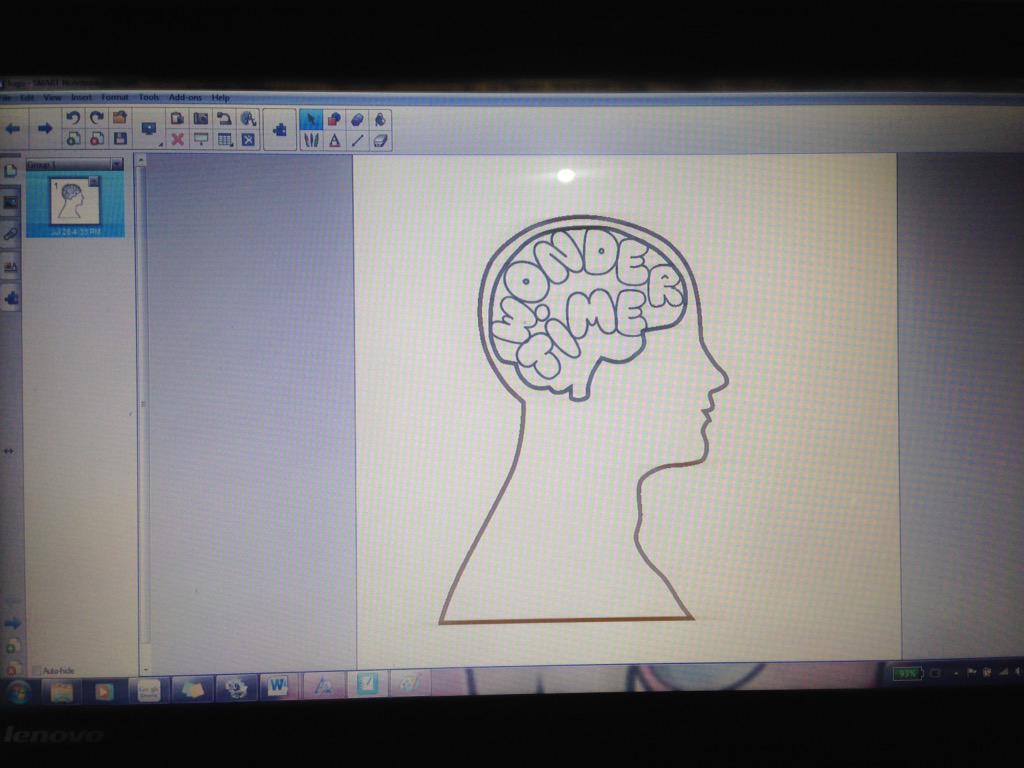Save the notebook file
The image size is (1024, 768).
(x=120, y=138)
